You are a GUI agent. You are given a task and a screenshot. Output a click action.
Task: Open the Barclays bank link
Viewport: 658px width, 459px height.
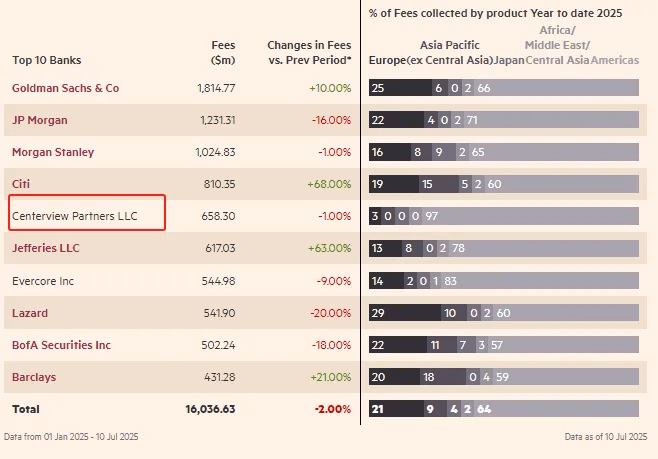(x=34, y=377)
